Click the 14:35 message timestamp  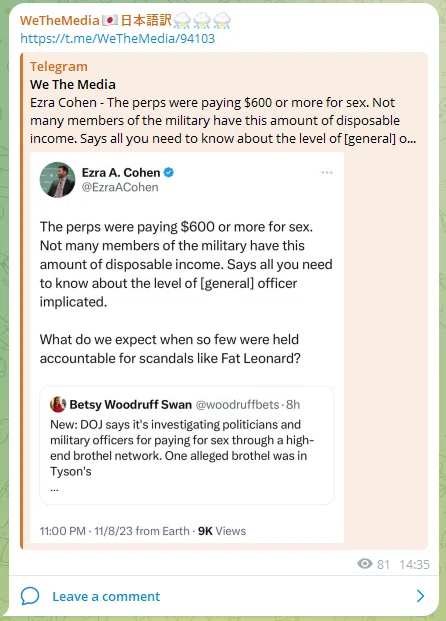click(414, 564)
